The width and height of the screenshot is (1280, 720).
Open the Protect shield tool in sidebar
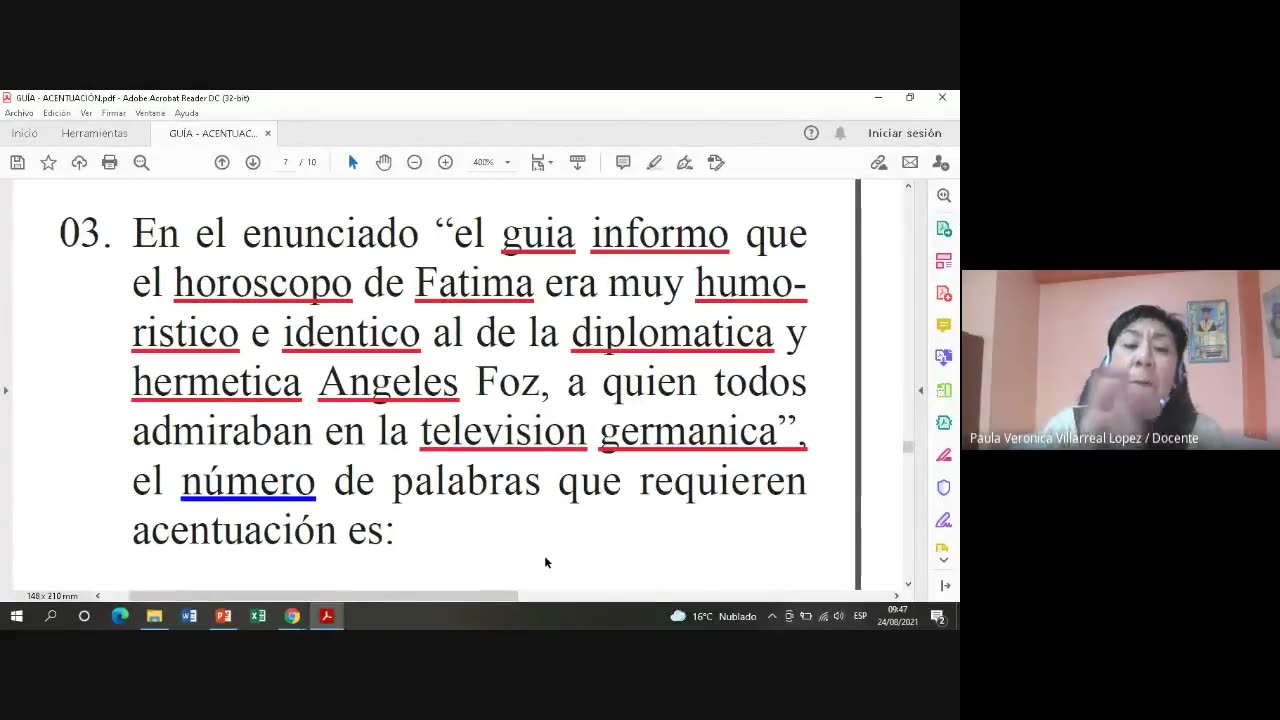pos(943,487)
